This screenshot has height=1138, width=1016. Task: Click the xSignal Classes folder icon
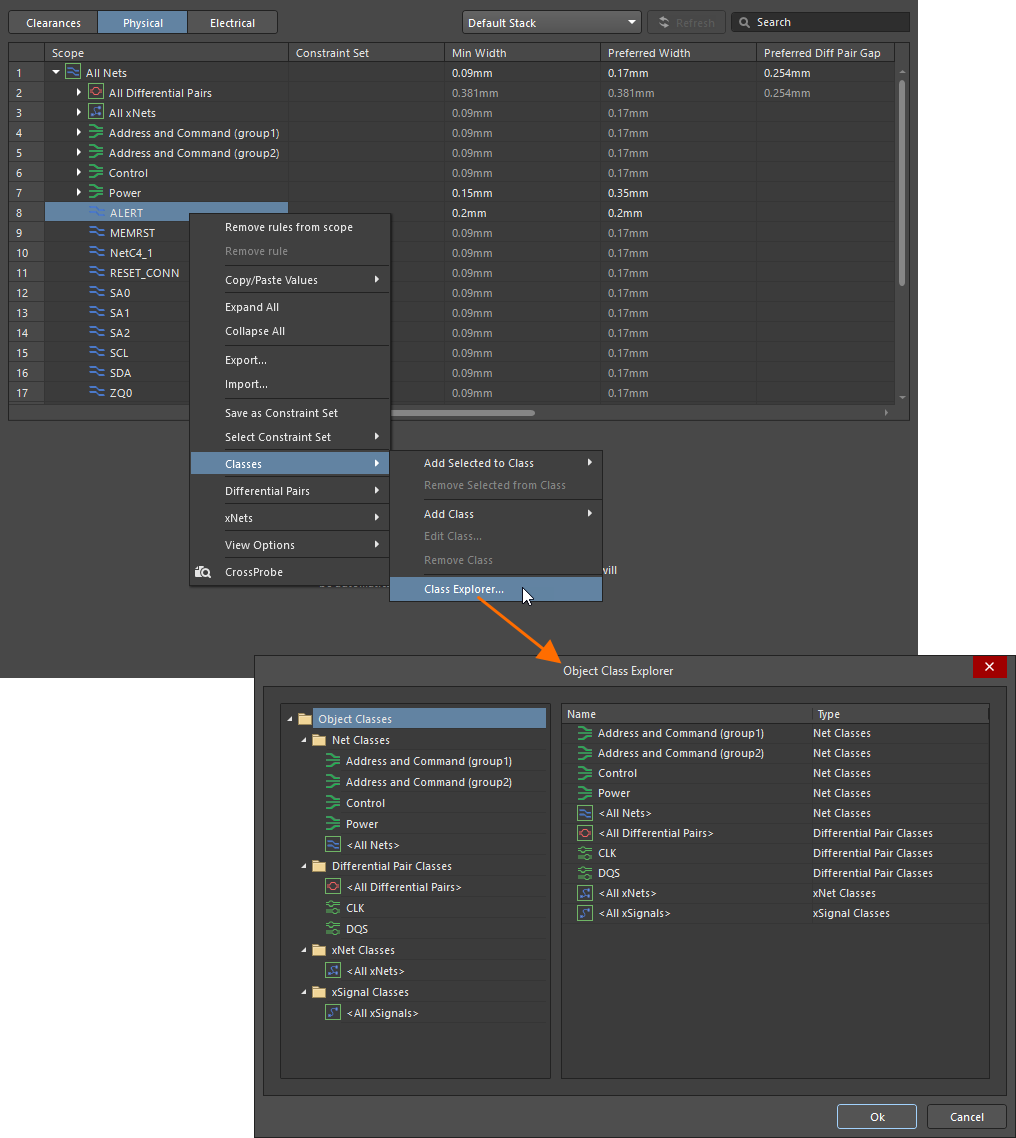(x=319, y=992)
